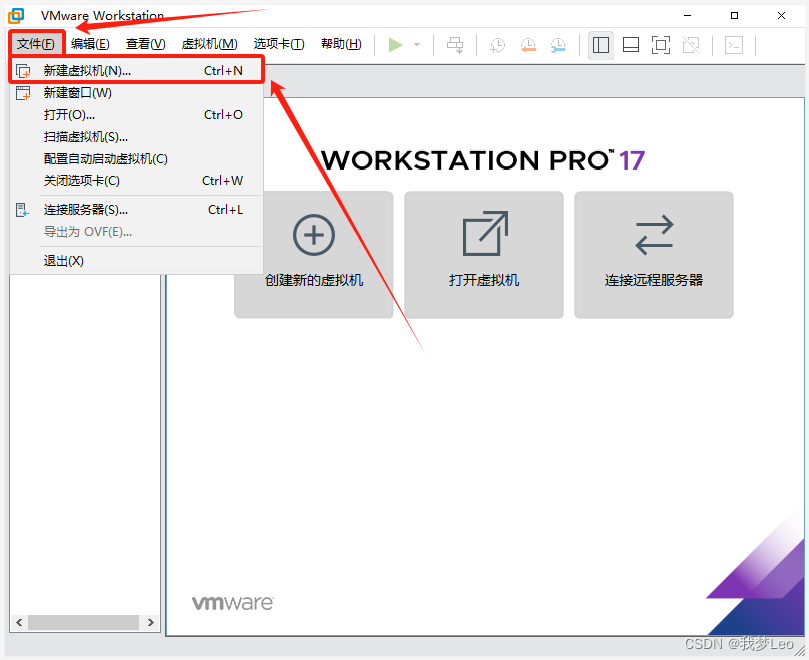Click the new window menu icon
Screen dimensions: 809x660
click(x=23, y=93)
